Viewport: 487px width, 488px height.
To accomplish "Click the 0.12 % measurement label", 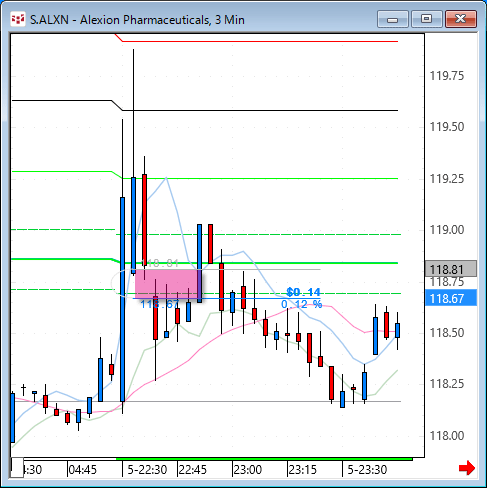I will 302,304.
